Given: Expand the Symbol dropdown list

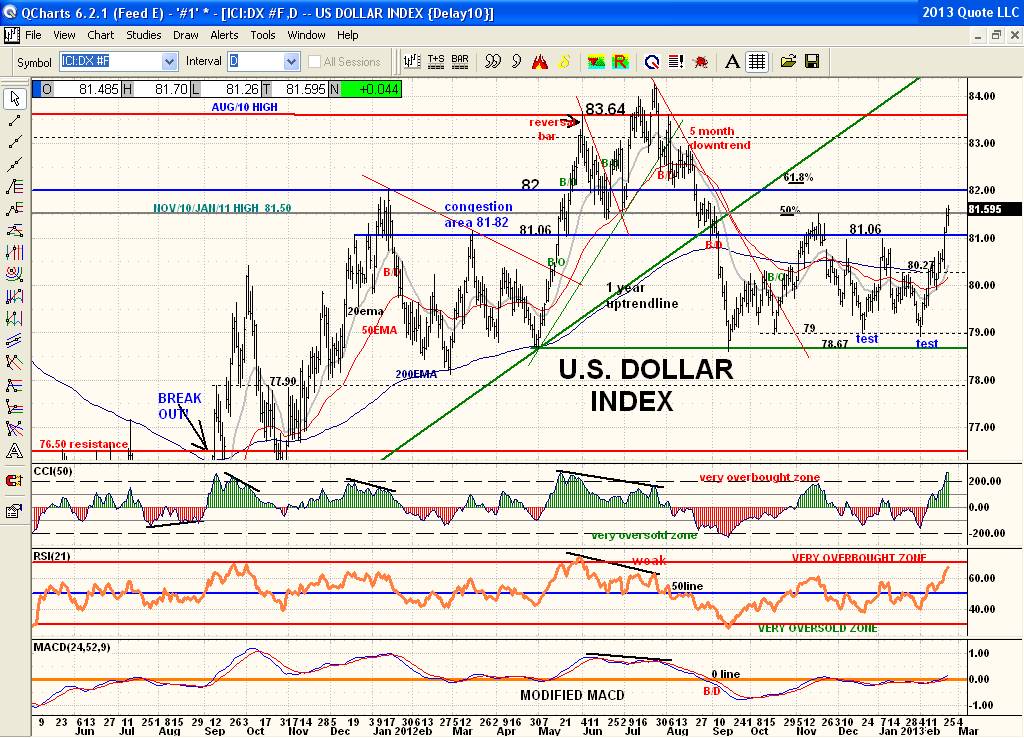Looking at the screenshot, I should click(169, 62).
